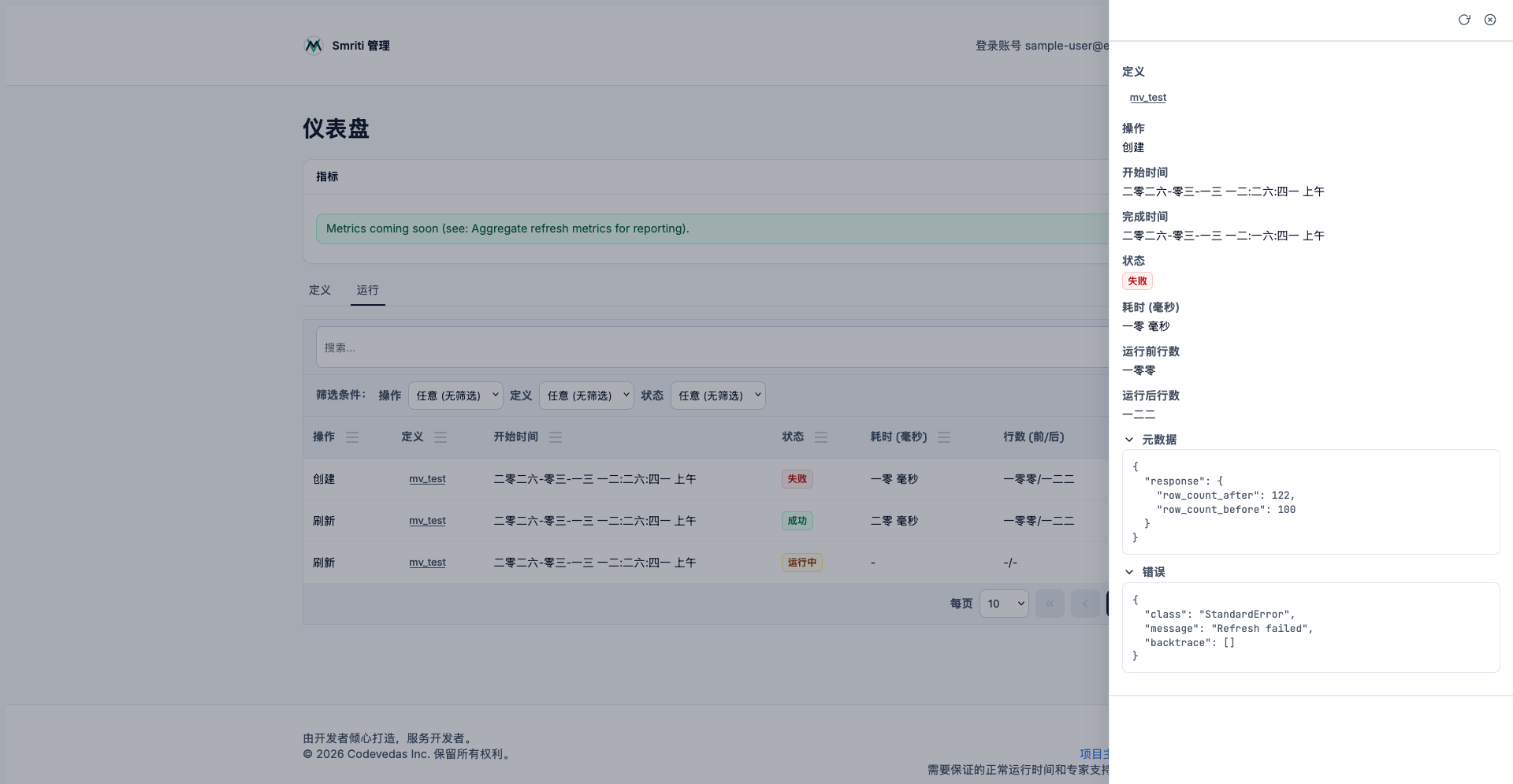The width and height of the screenshot is (1513, 784).
Task: Click into the 搜索 search field
Action: point(709,347)
